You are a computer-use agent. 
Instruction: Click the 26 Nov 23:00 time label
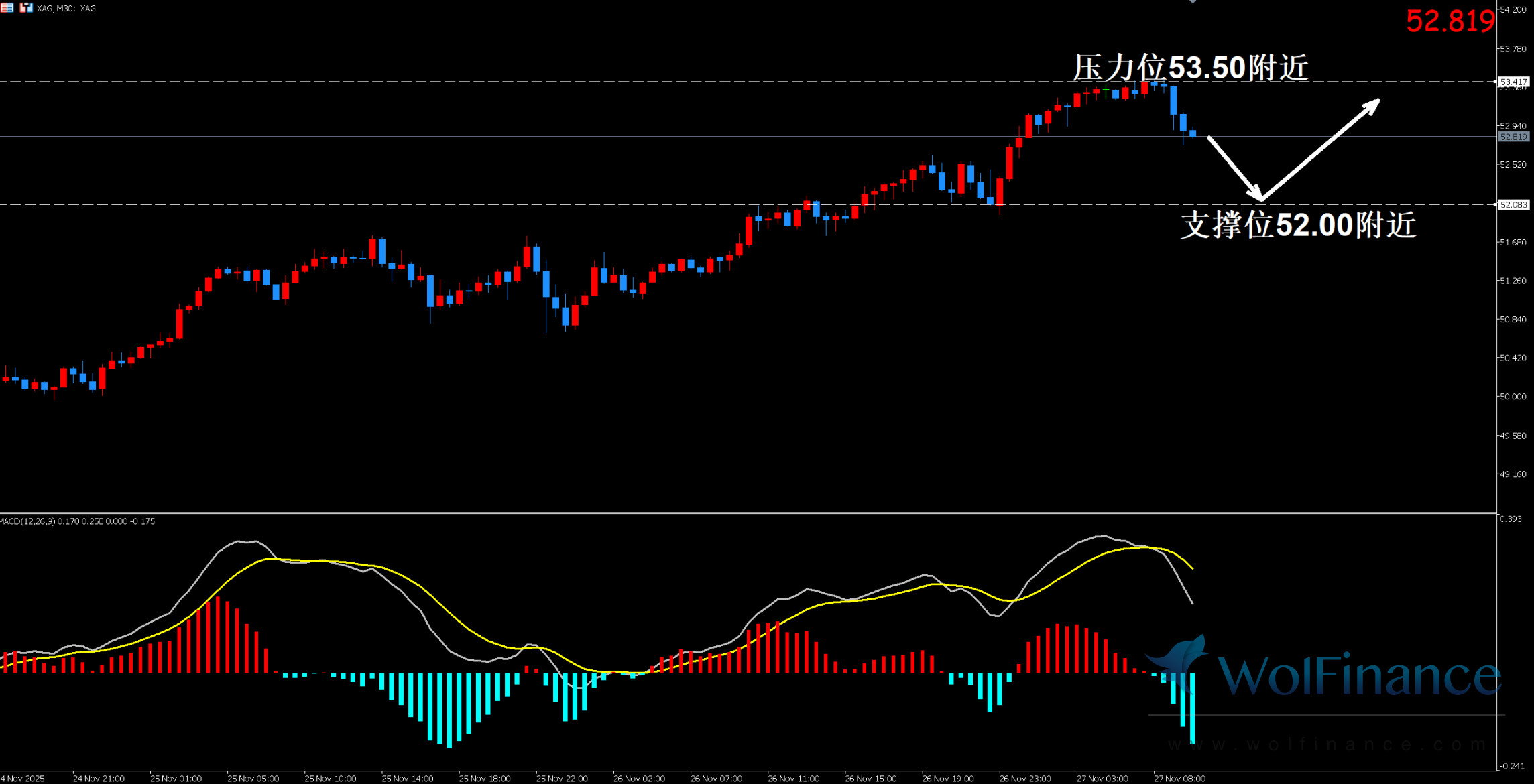tap(1025, 779)
